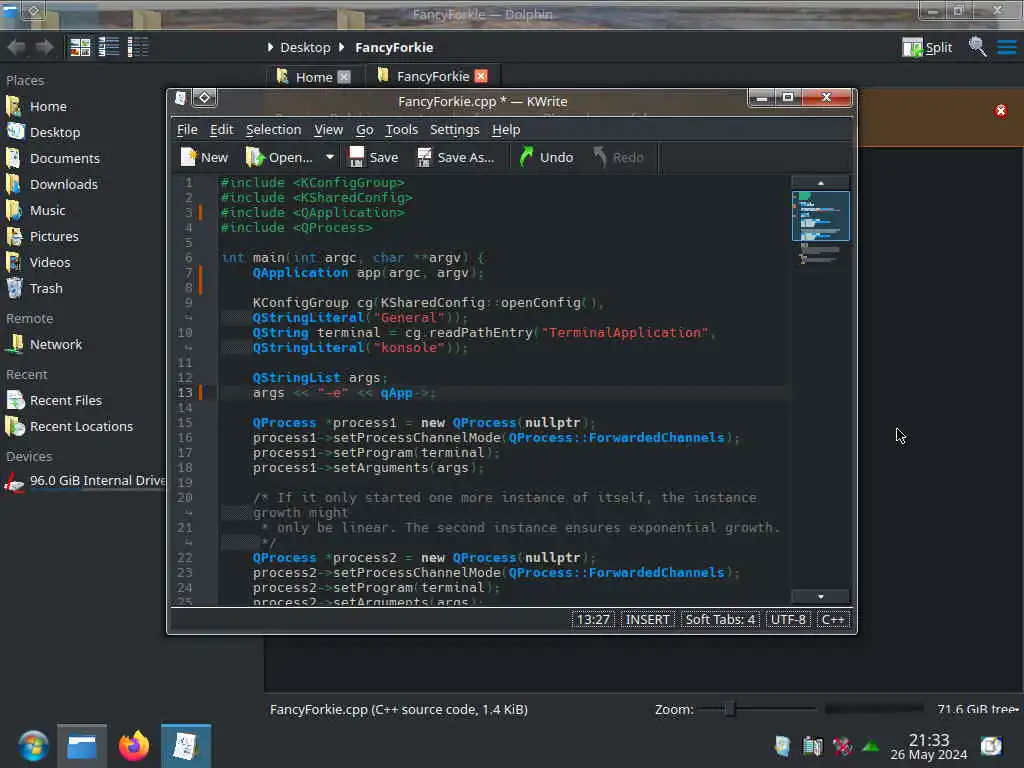Open the Soft Tabs: 4 indentation dropdown

[x=720, y=619]
